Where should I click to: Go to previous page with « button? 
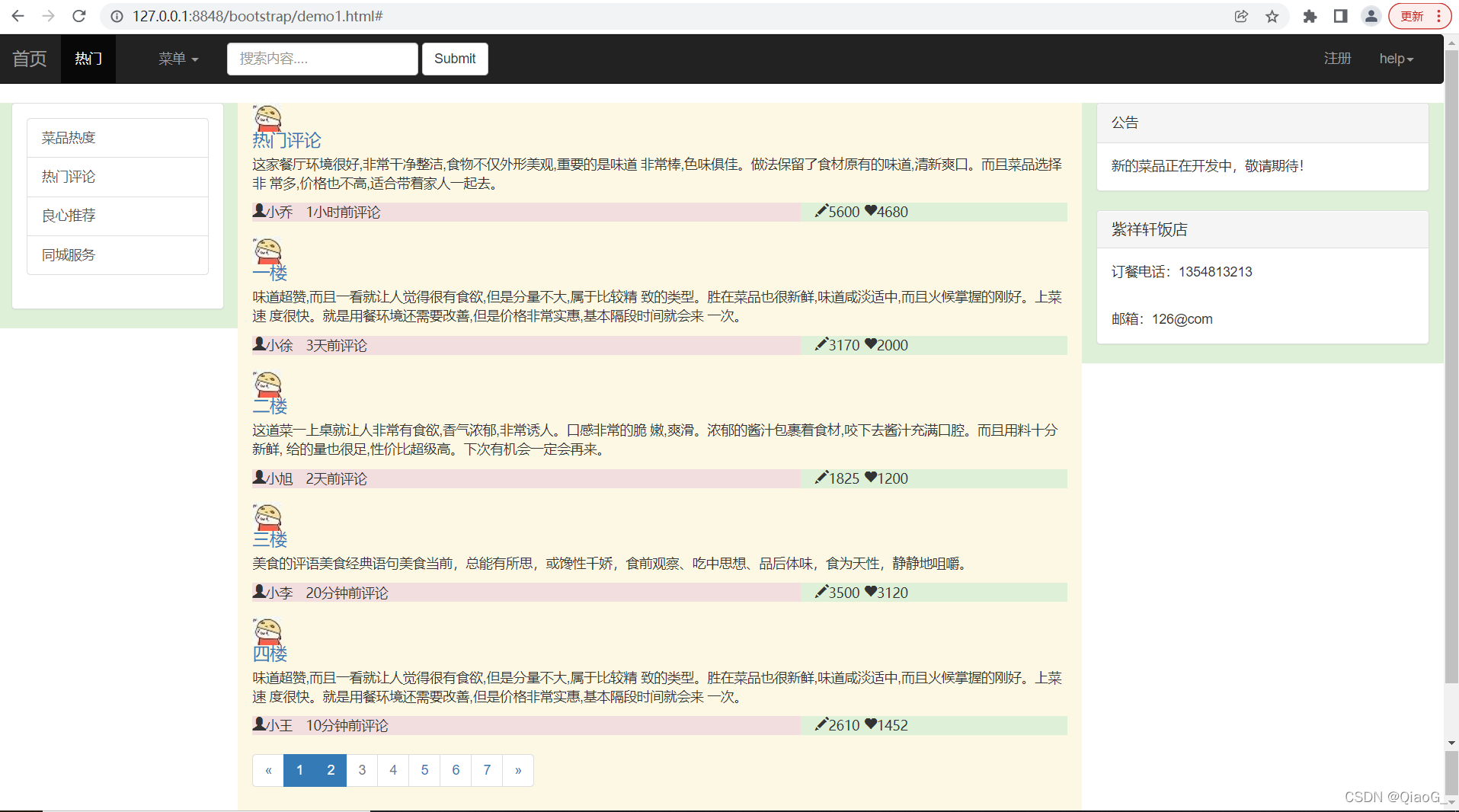click(x=268, y=770)
